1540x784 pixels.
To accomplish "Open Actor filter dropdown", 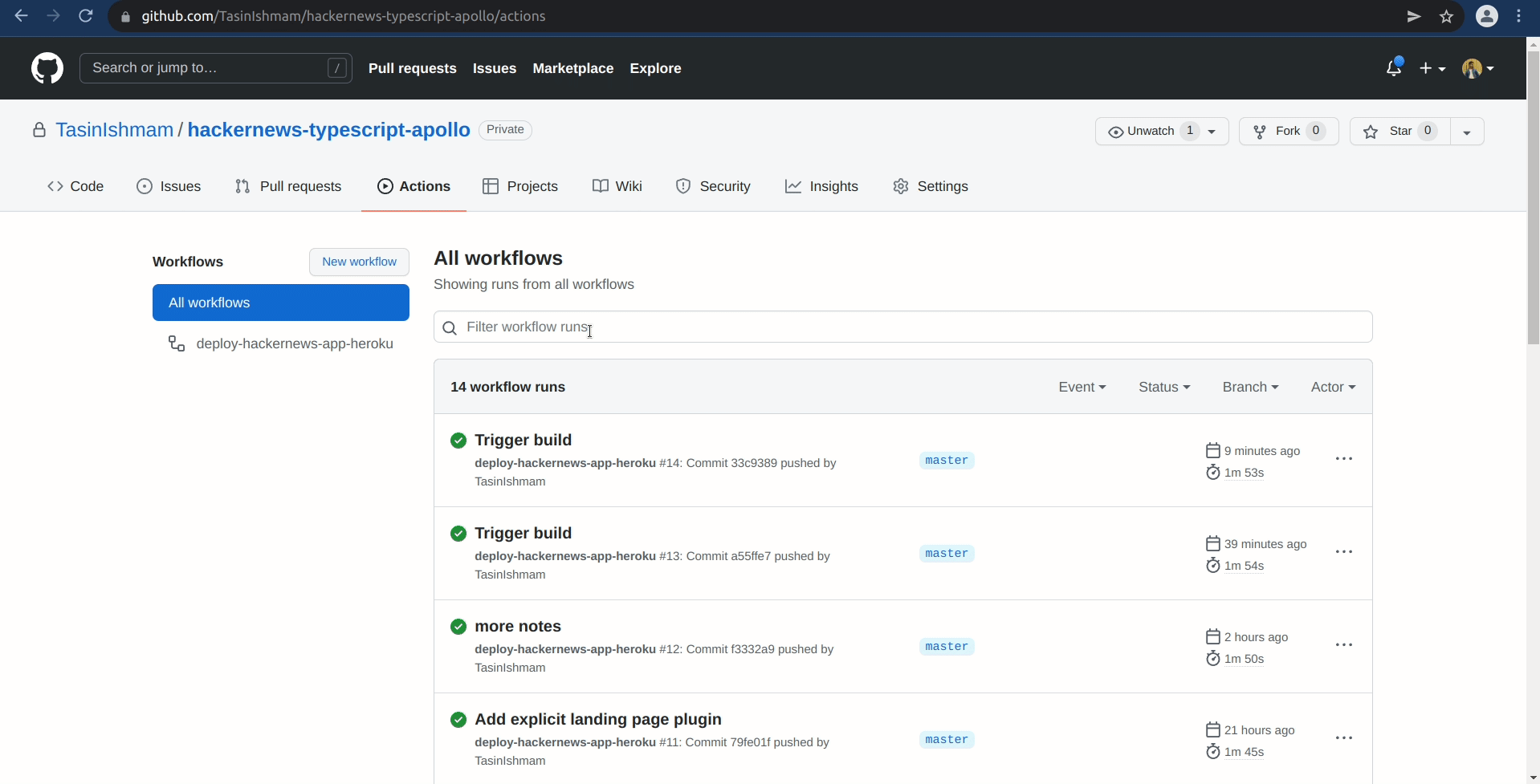I will coord(1333,387).
